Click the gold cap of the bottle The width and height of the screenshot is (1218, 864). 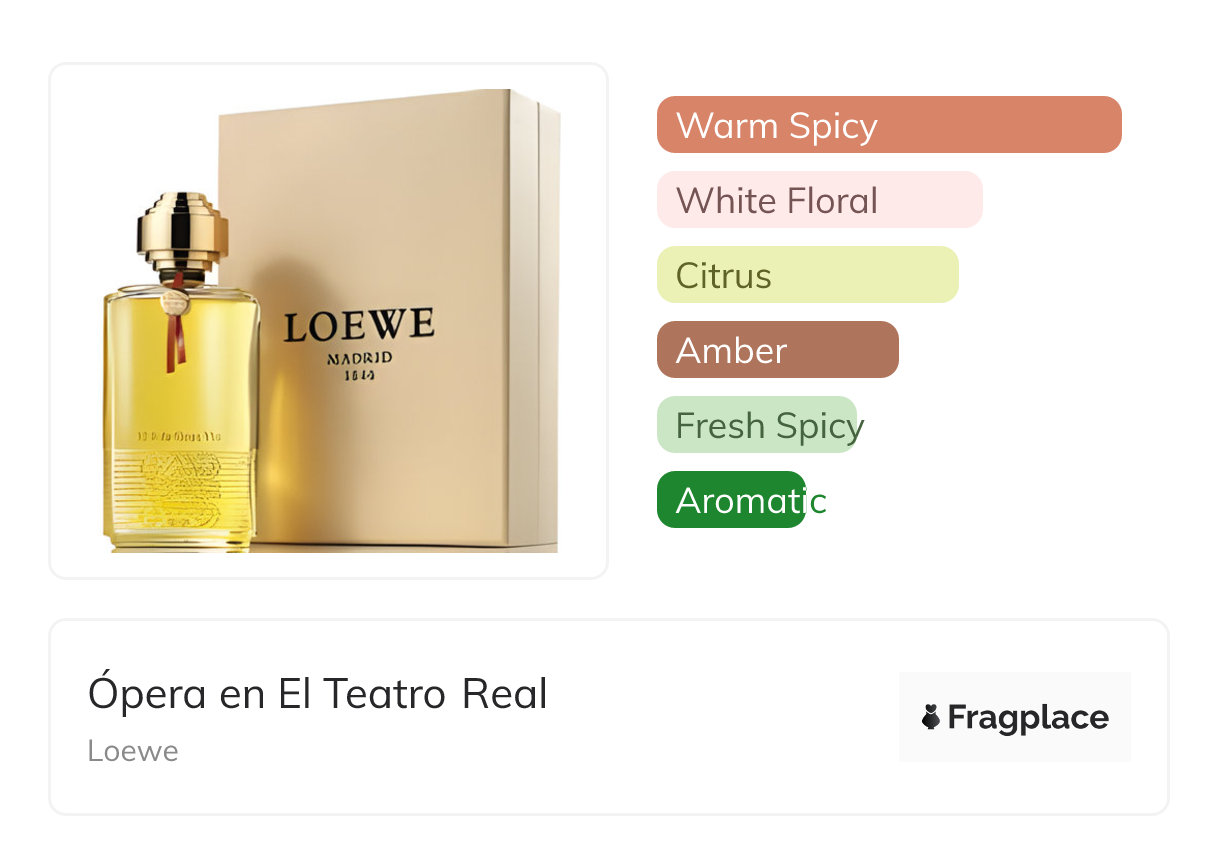pos(182,228)
